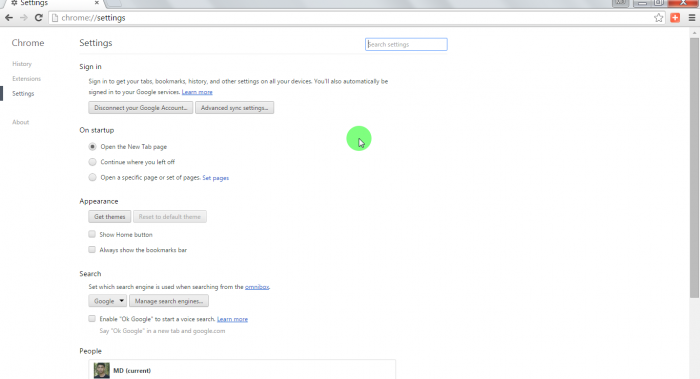Select Settings in the sidebar
Screen dimensions: 700x379
[x=23, y=93]
